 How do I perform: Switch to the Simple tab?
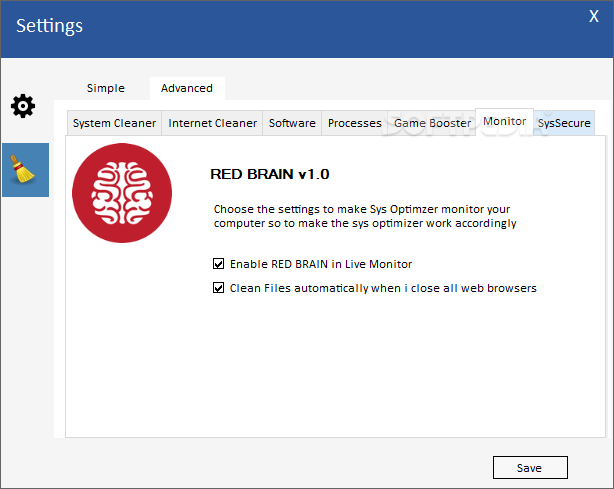pos(106,88)
